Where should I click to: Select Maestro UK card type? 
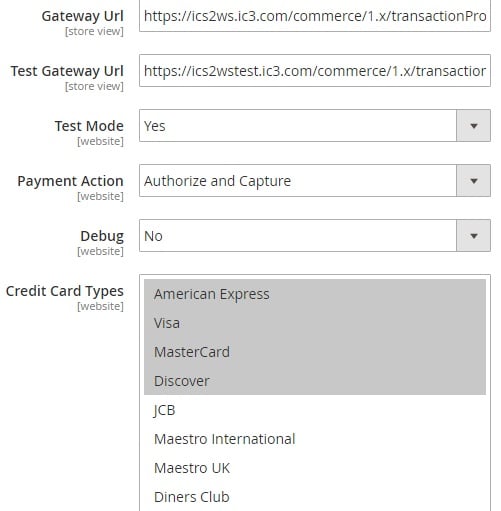[x=315, y=468]
